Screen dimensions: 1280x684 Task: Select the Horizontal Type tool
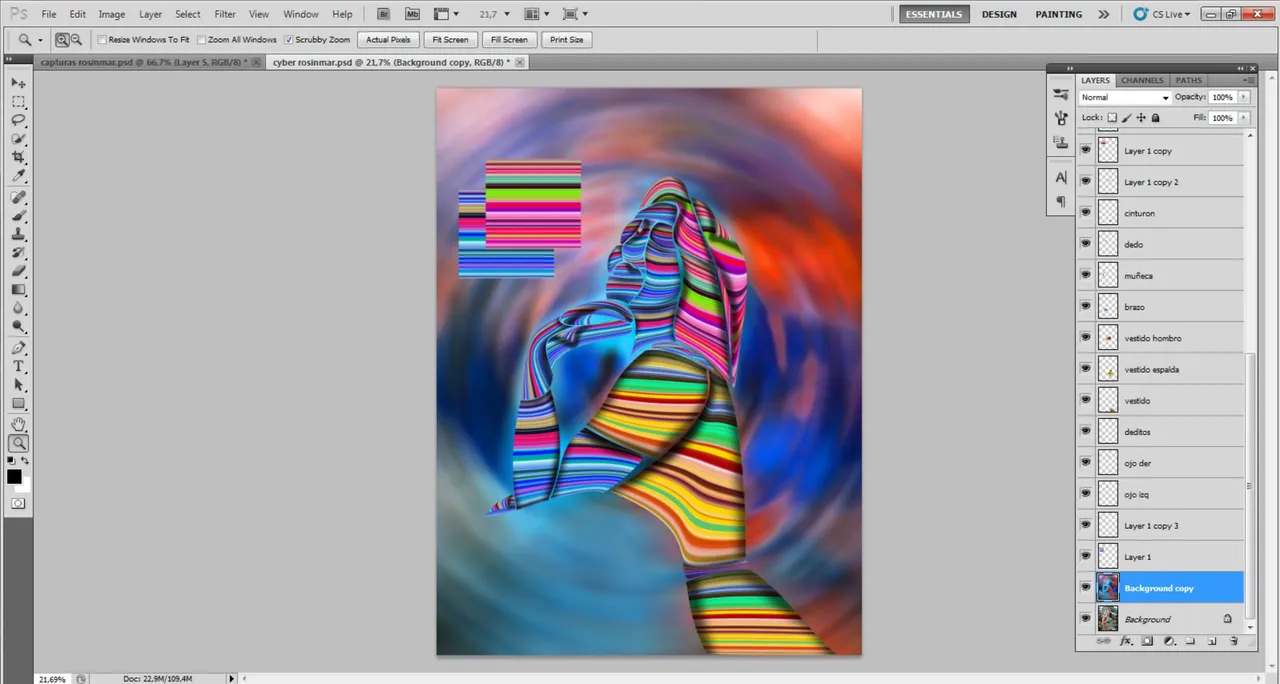pyautogui.click(x=18, y=366)
